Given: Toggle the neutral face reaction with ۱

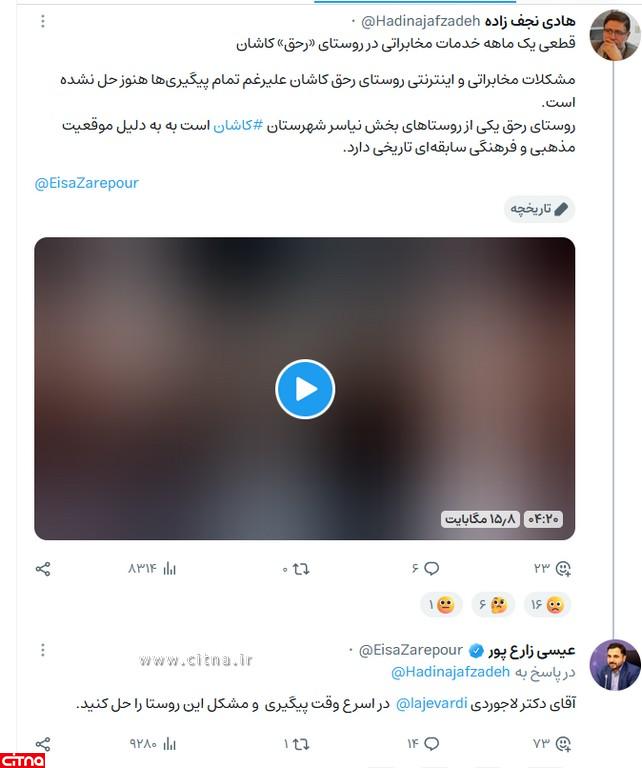Looking at the screenshot, I should pyautogui.click(x=441, y=605).
